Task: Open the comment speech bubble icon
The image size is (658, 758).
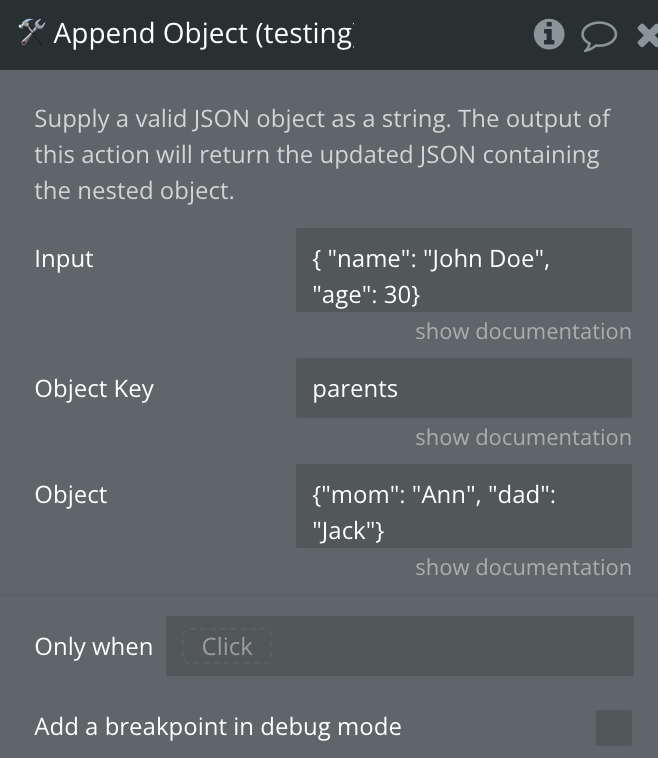Action: [599, 36]
